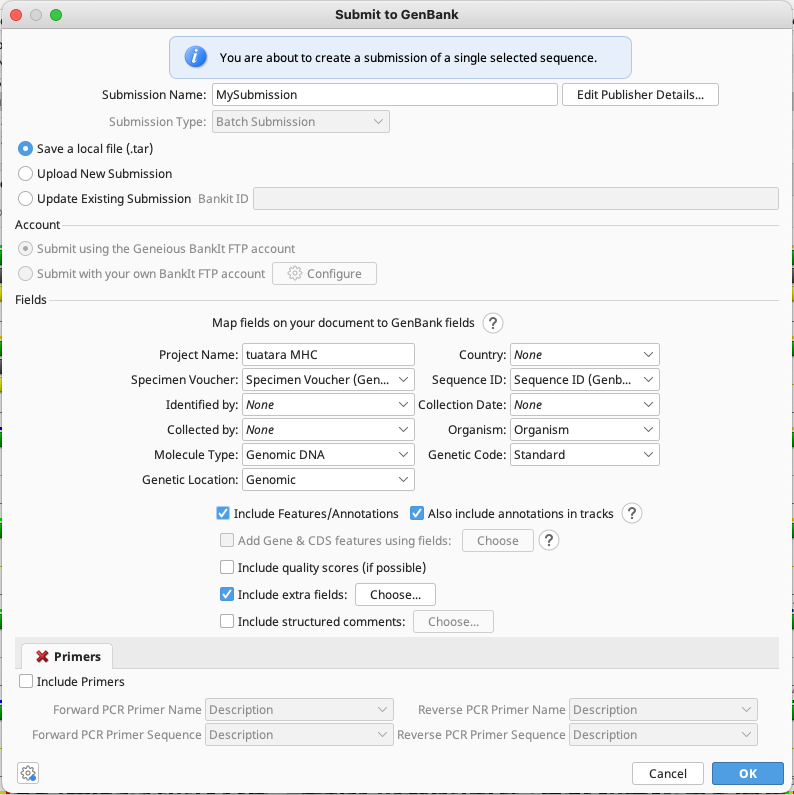Image resolution: width=794 pixels, height=795 pixels.
Task: Click the Project Name field
Action: click(328, 354)
